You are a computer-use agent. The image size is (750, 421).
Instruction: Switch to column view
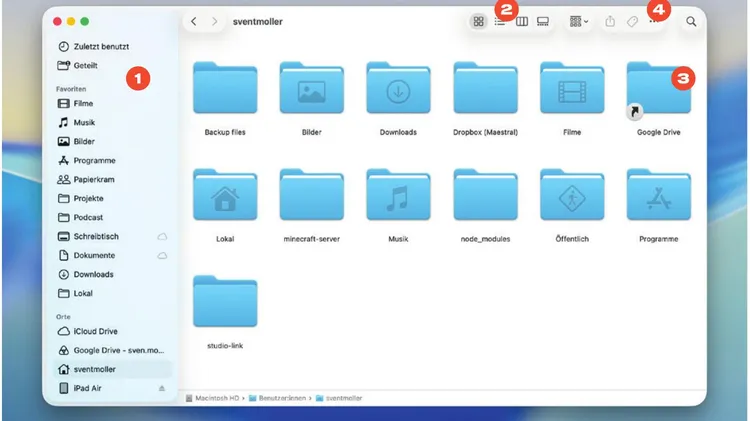522,22
